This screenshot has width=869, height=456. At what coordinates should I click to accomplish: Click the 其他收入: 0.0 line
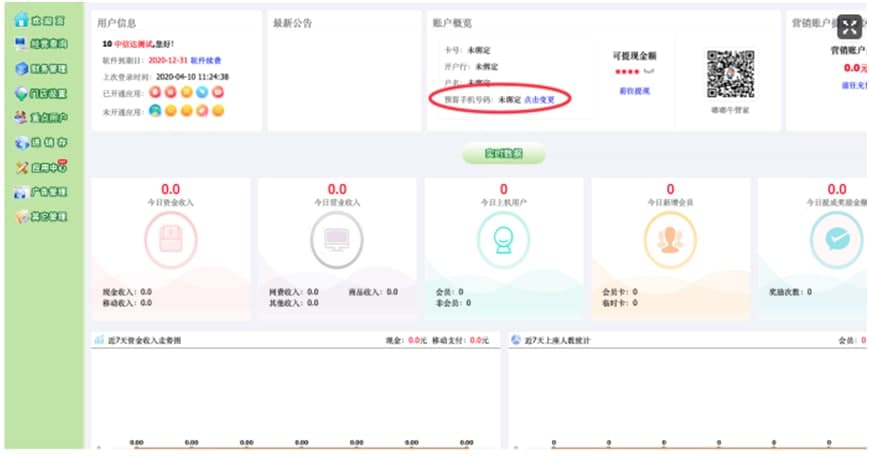(x=294, y=303)
